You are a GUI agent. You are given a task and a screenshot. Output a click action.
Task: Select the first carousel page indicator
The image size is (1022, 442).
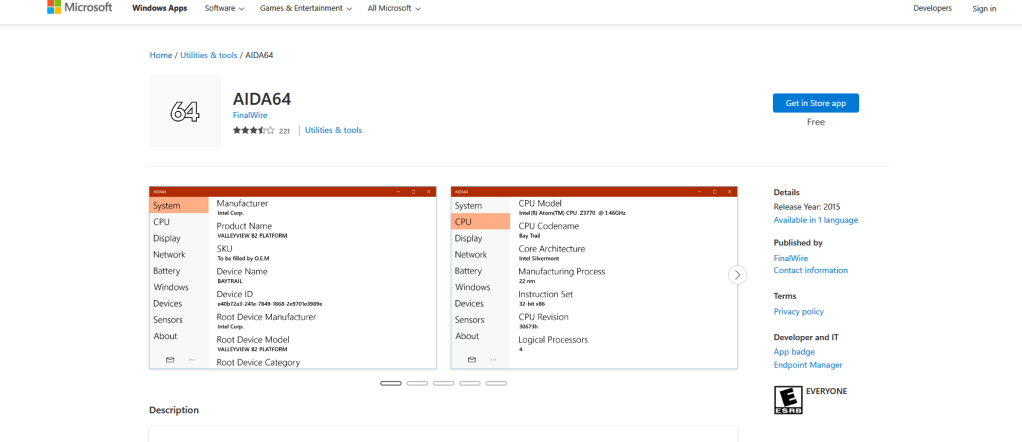point(391,383)
